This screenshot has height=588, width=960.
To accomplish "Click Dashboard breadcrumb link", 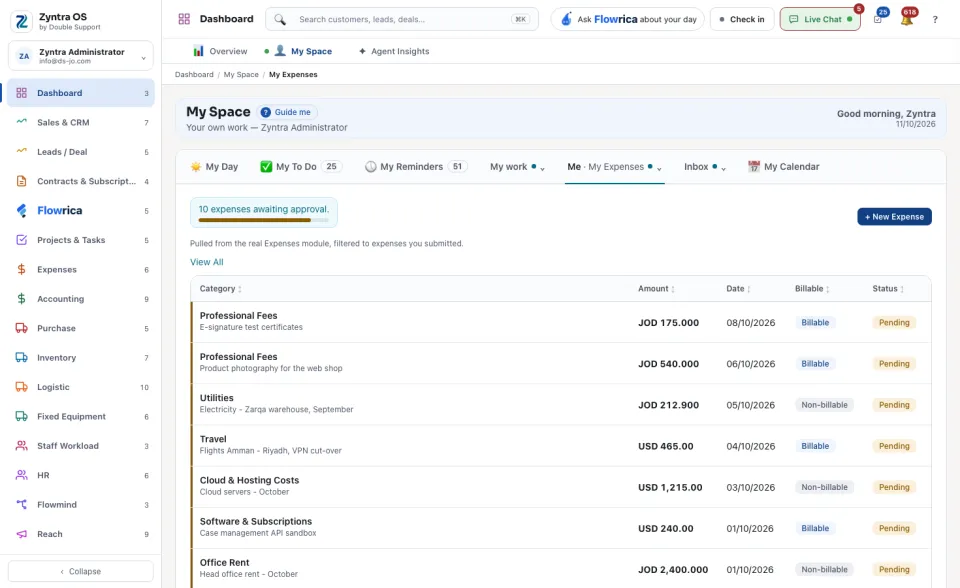I will pos(194,75).
